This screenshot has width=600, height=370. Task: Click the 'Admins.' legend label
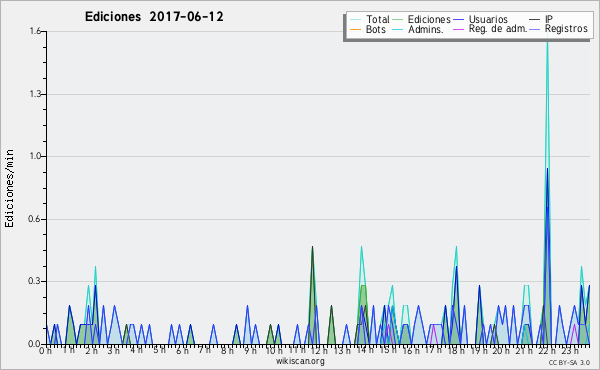[426, 29]
